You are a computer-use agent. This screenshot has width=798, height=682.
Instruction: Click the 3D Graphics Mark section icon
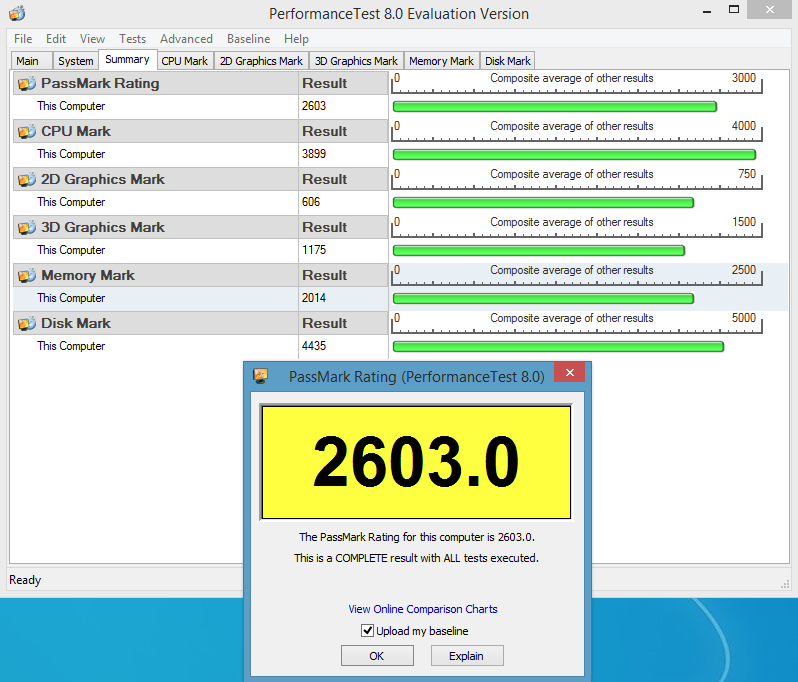point(27,228)
